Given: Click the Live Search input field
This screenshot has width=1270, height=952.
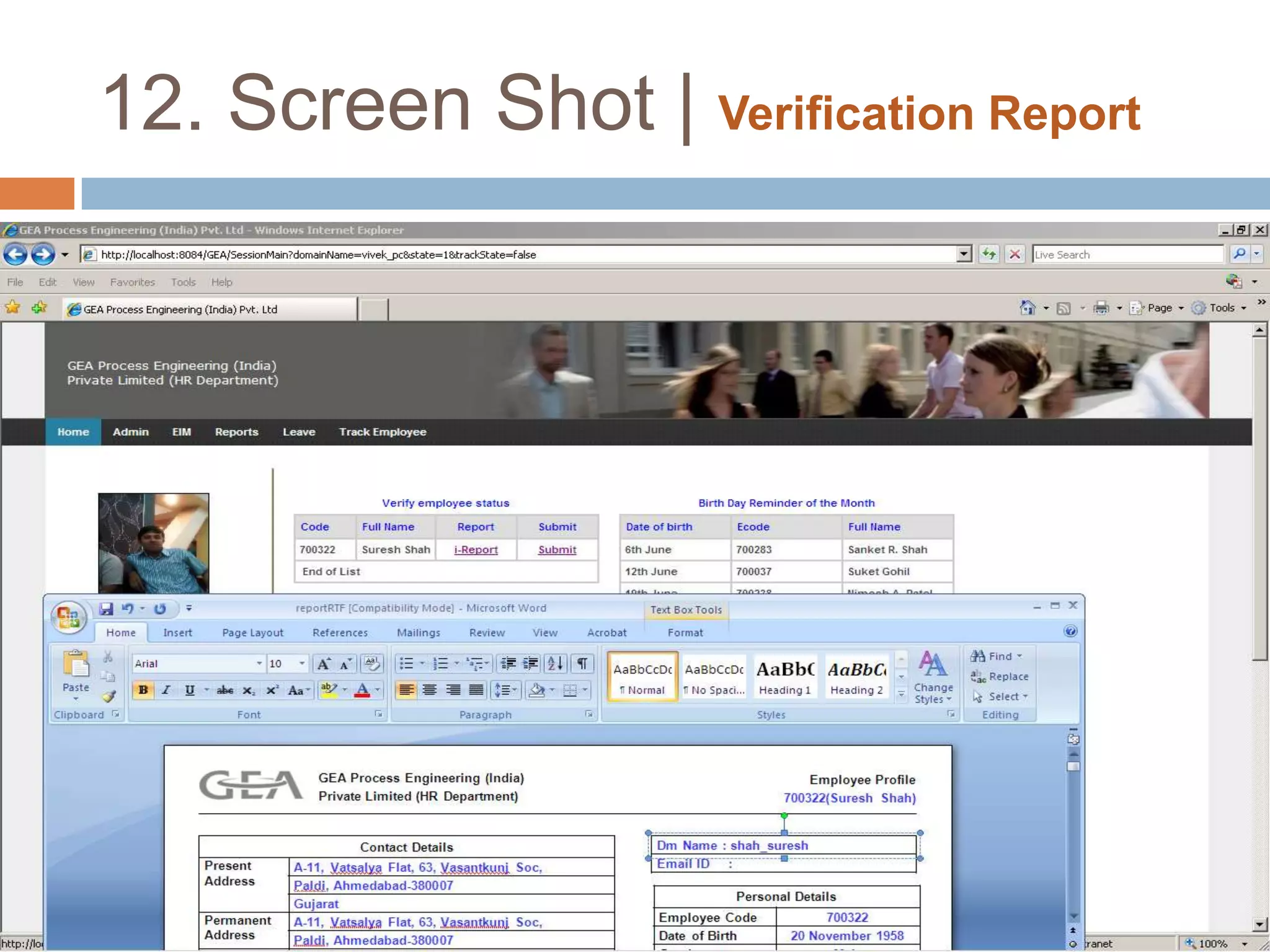Looking at the screenshot, I should (x=1127, y=254).
